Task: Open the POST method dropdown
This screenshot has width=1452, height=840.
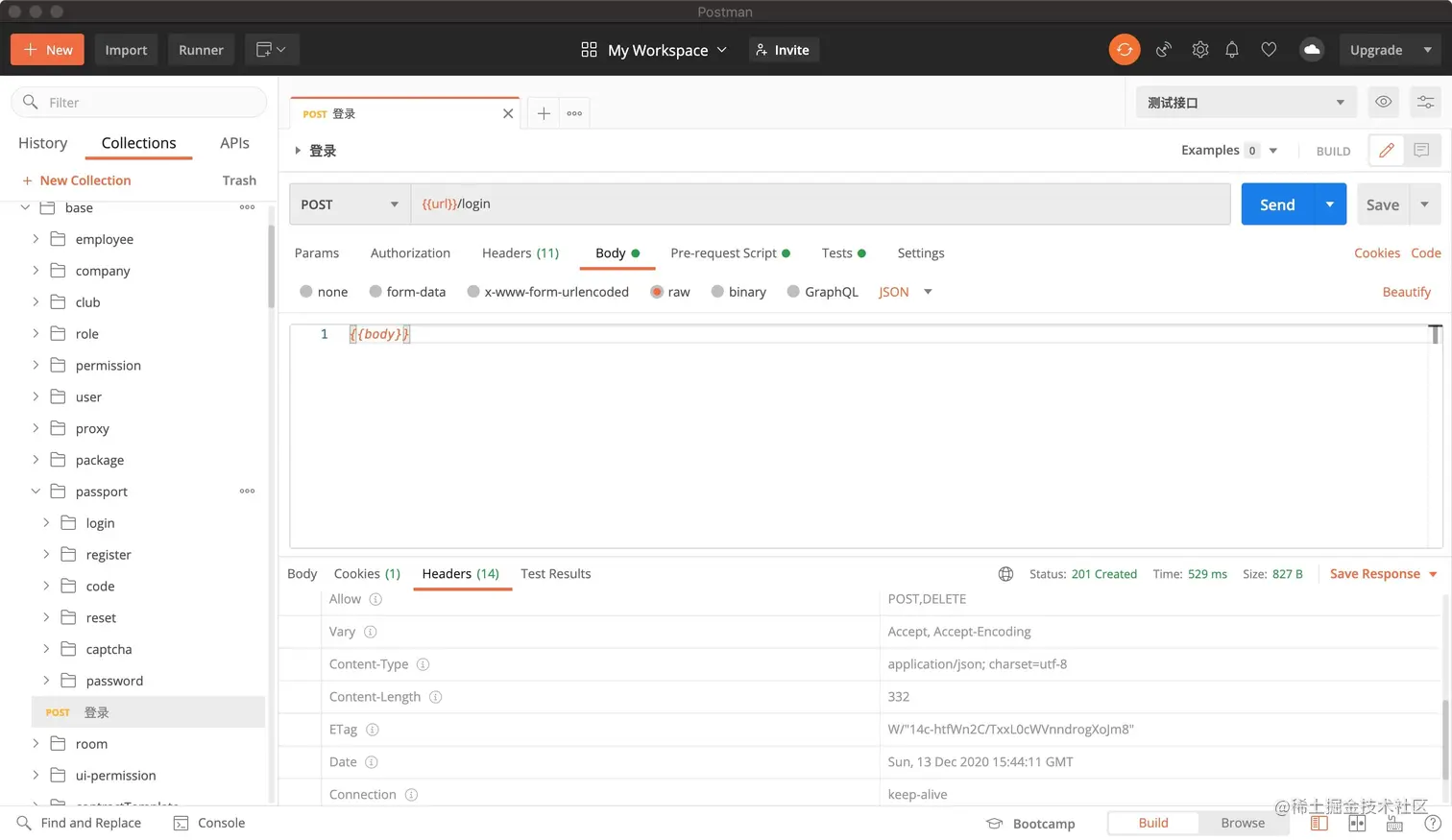Action: point(350,204)
